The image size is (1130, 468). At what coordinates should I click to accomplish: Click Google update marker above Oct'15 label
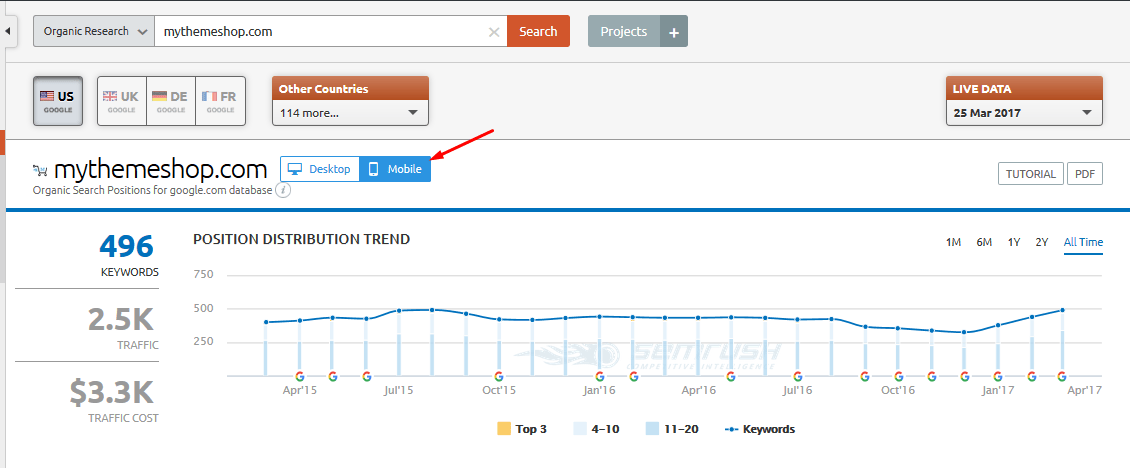pos(498,376)
